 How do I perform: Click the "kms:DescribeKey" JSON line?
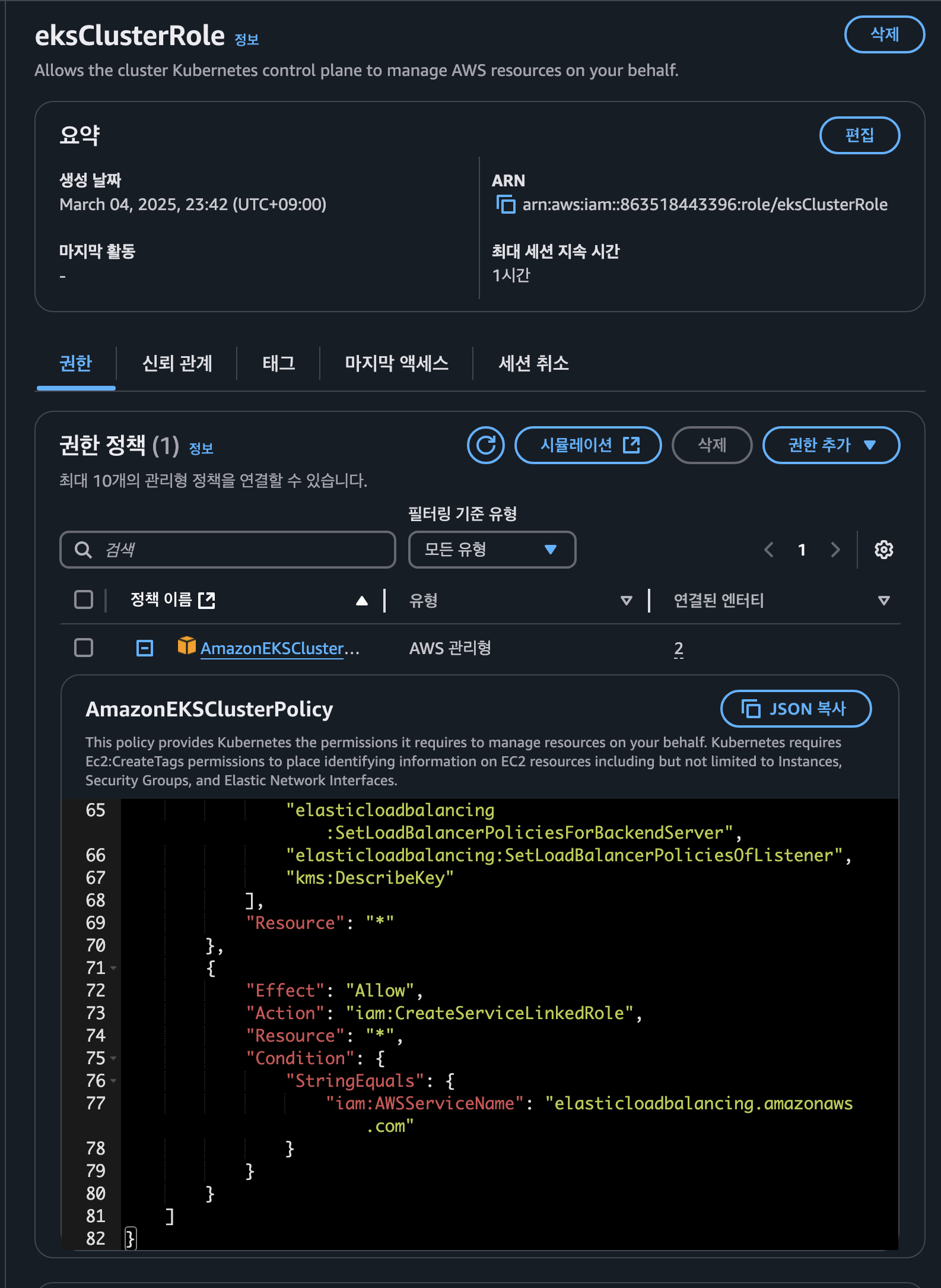pos(370,878)
